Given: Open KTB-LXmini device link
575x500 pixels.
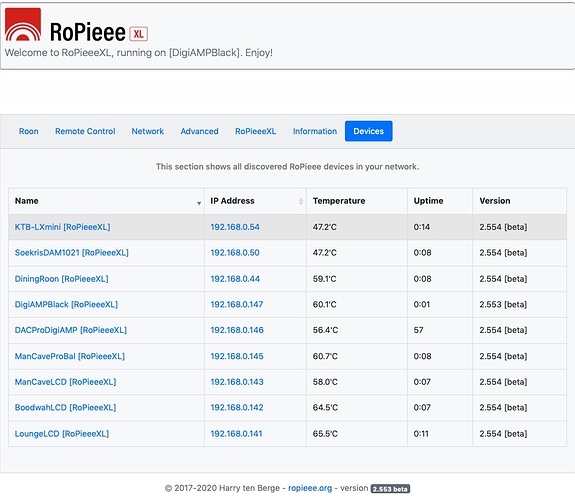Looking at the screenshot, I should tap(62, 227).
